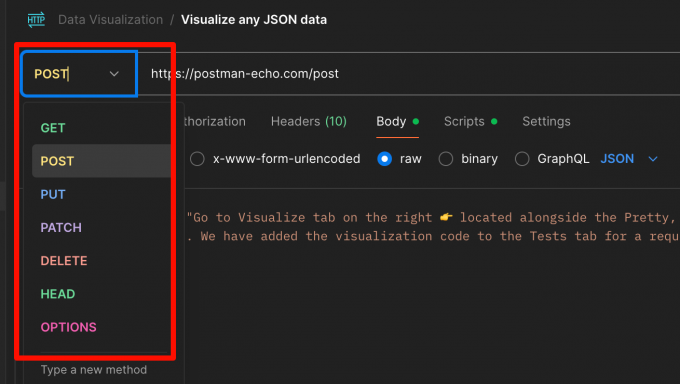Click the Type a new method field
680x384 pixels.
tap(94, 370)
